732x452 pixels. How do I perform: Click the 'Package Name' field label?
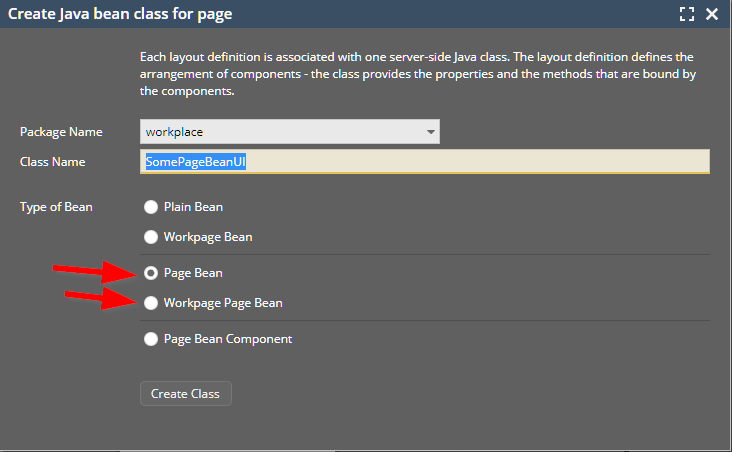pos(59,132)
